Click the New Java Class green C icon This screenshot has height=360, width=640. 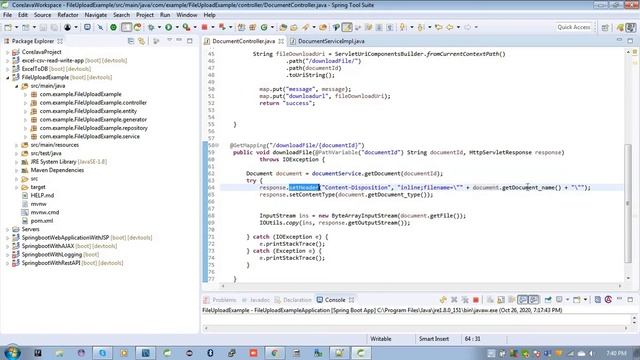click(x=264, y=27)
